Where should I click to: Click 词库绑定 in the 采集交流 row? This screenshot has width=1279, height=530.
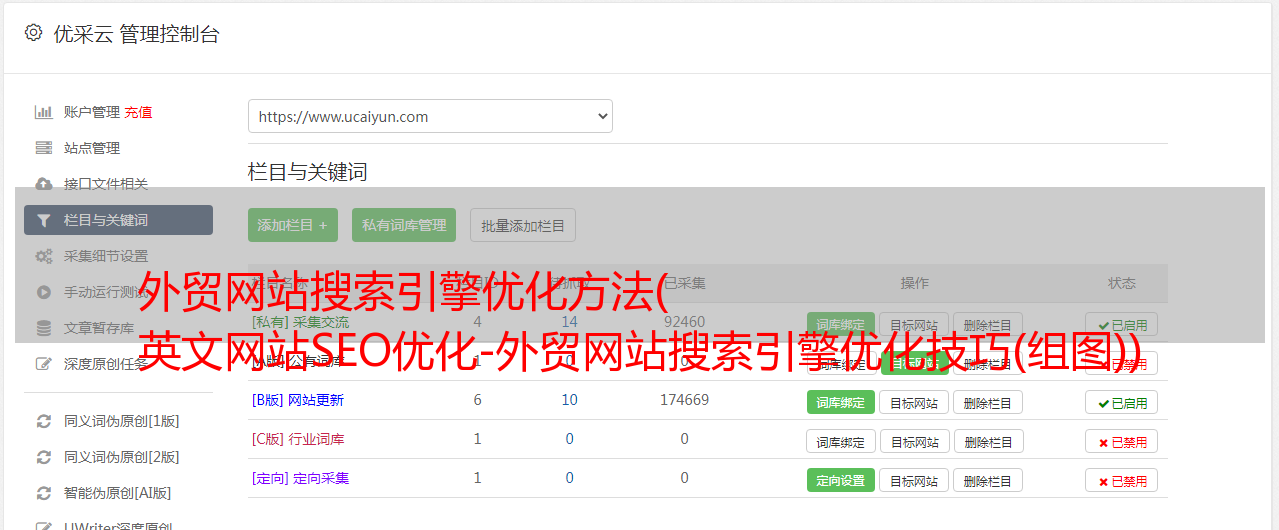click(x=841, y=324)
